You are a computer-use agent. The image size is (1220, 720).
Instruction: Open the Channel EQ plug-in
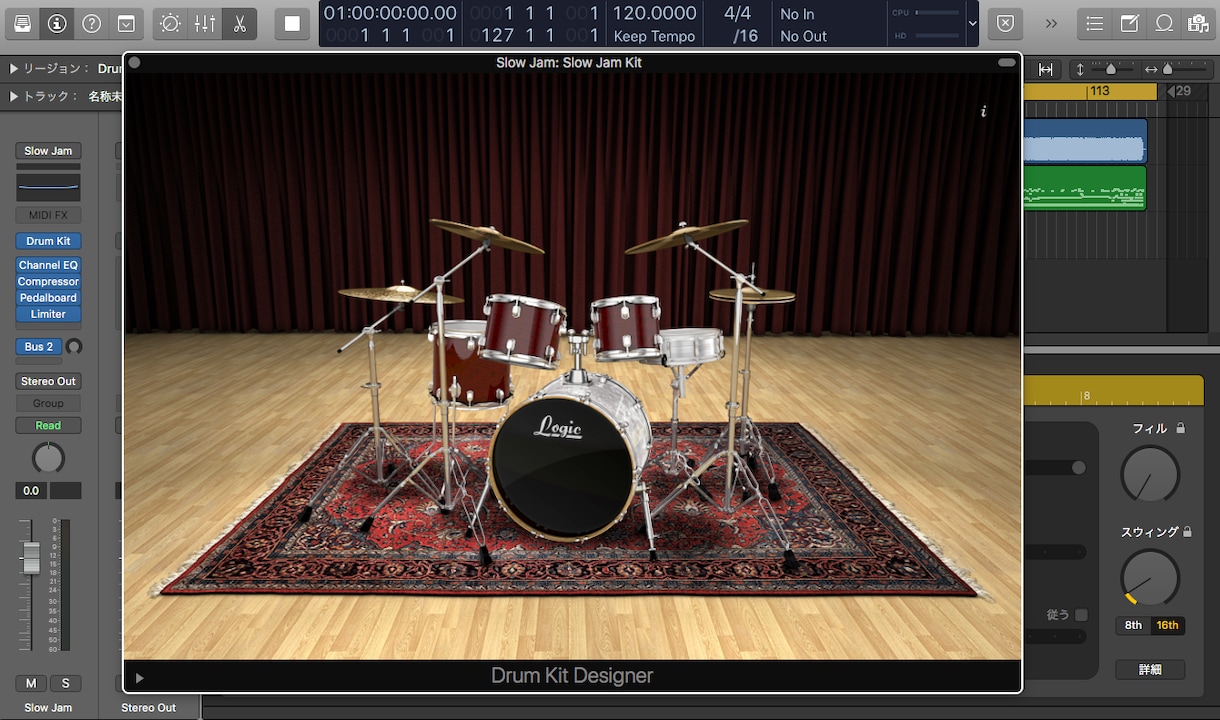(48, 265)
